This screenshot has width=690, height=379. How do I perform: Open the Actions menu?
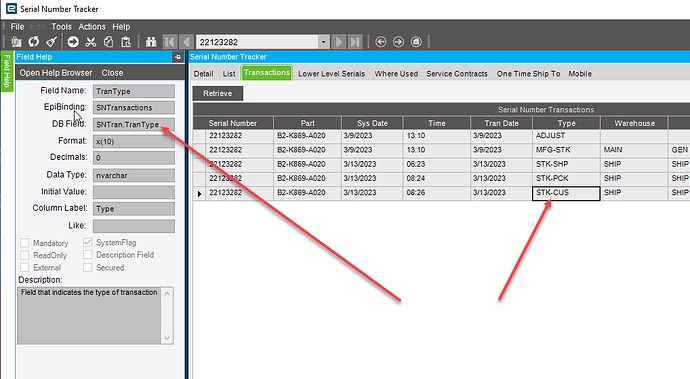[x=92, y=26]
